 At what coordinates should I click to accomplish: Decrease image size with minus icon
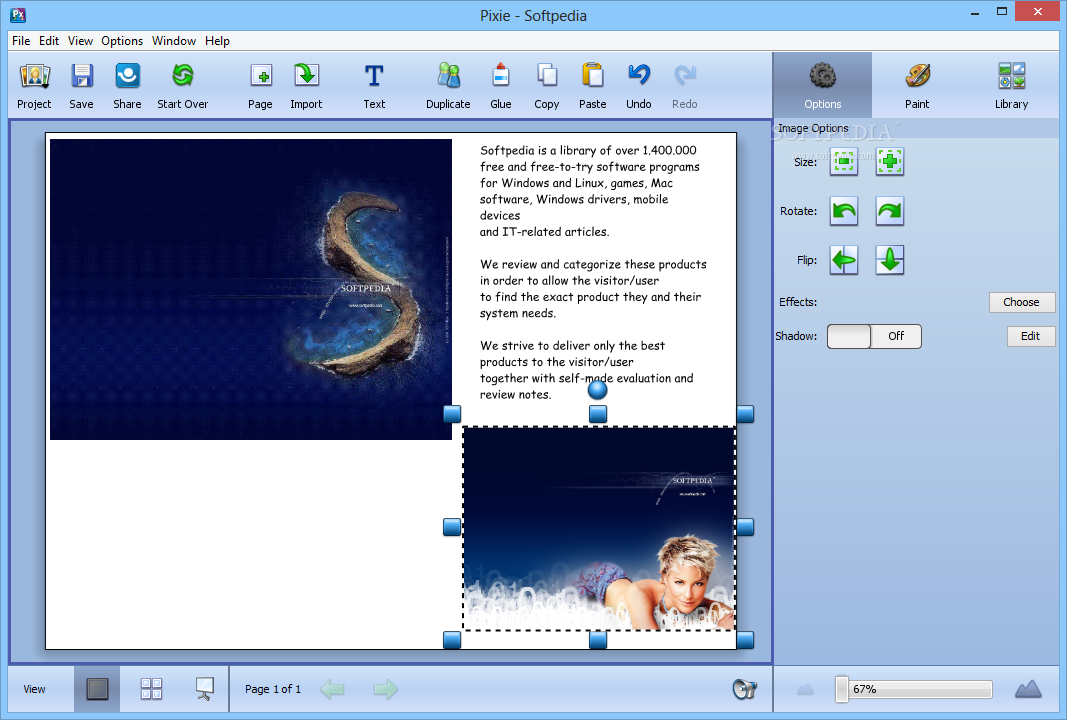(844, 162)
